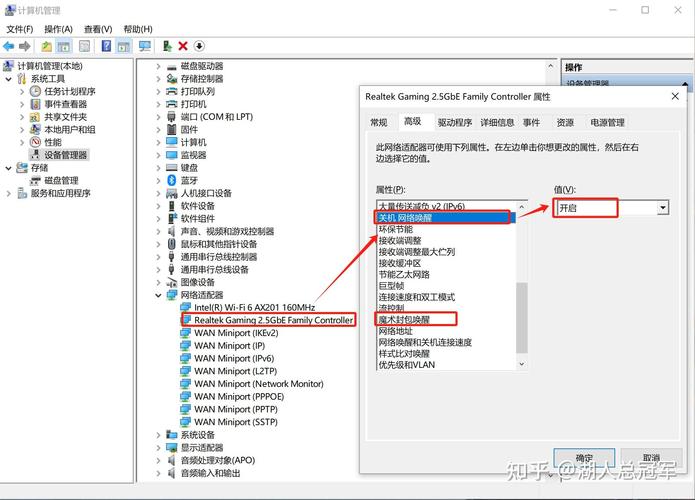Switch to the 详细信息 tab
695x500 pixels.
point(497,122)
